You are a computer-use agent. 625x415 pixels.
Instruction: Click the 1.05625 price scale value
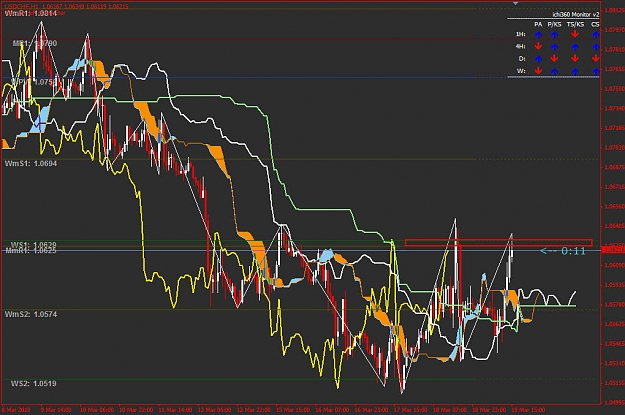614,324
